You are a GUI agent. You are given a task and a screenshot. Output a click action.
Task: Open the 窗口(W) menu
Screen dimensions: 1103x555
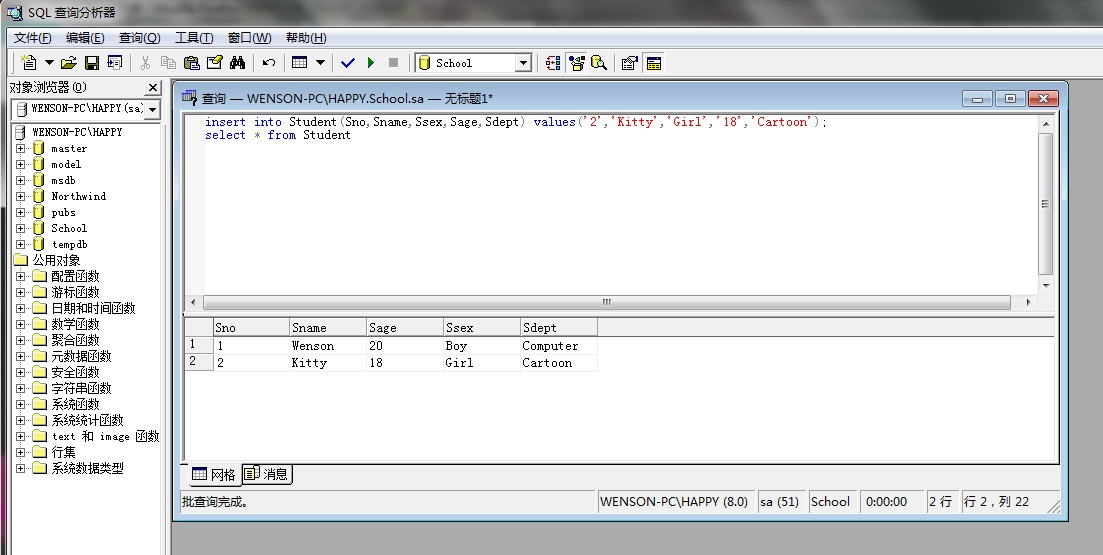[x=250, y=38]
